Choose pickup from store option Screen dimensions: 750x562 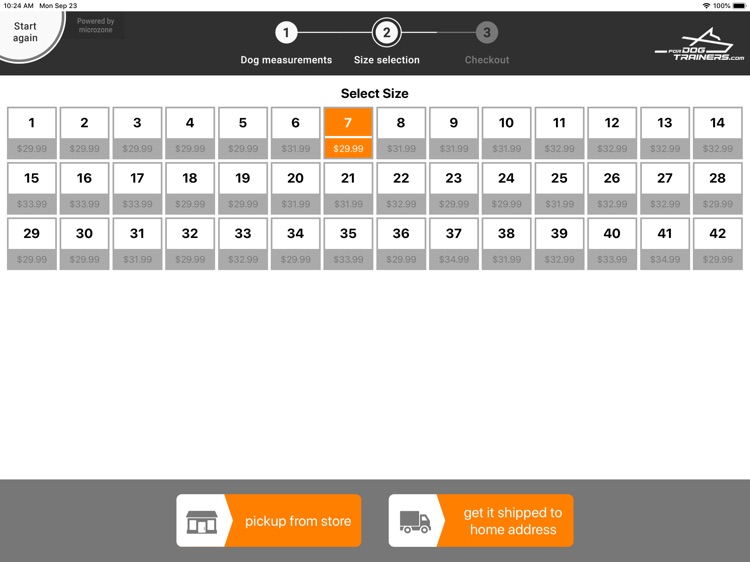point(269,520)
